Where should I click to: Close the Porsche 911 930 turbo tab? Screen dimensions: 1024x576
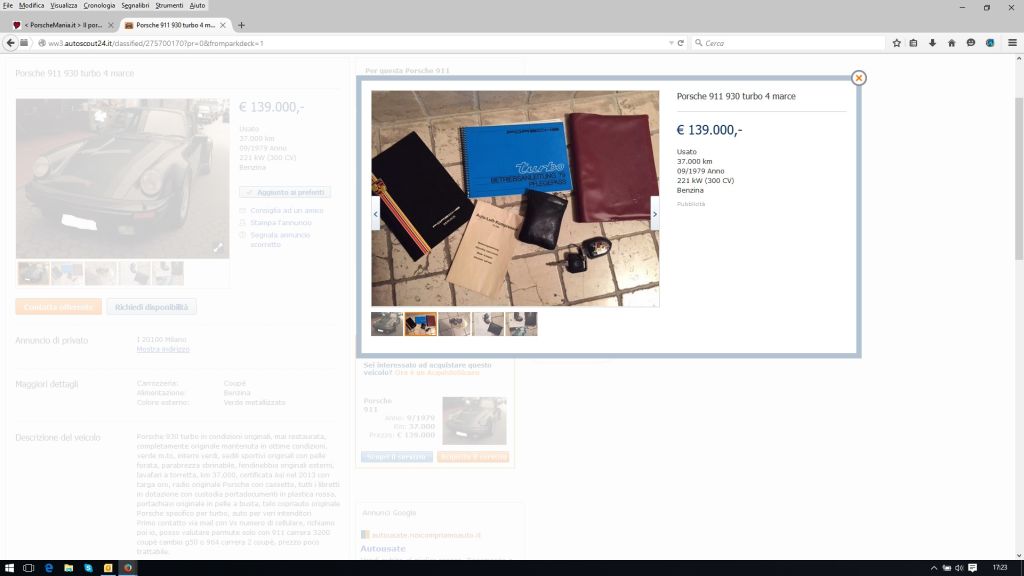coord(223,25)
